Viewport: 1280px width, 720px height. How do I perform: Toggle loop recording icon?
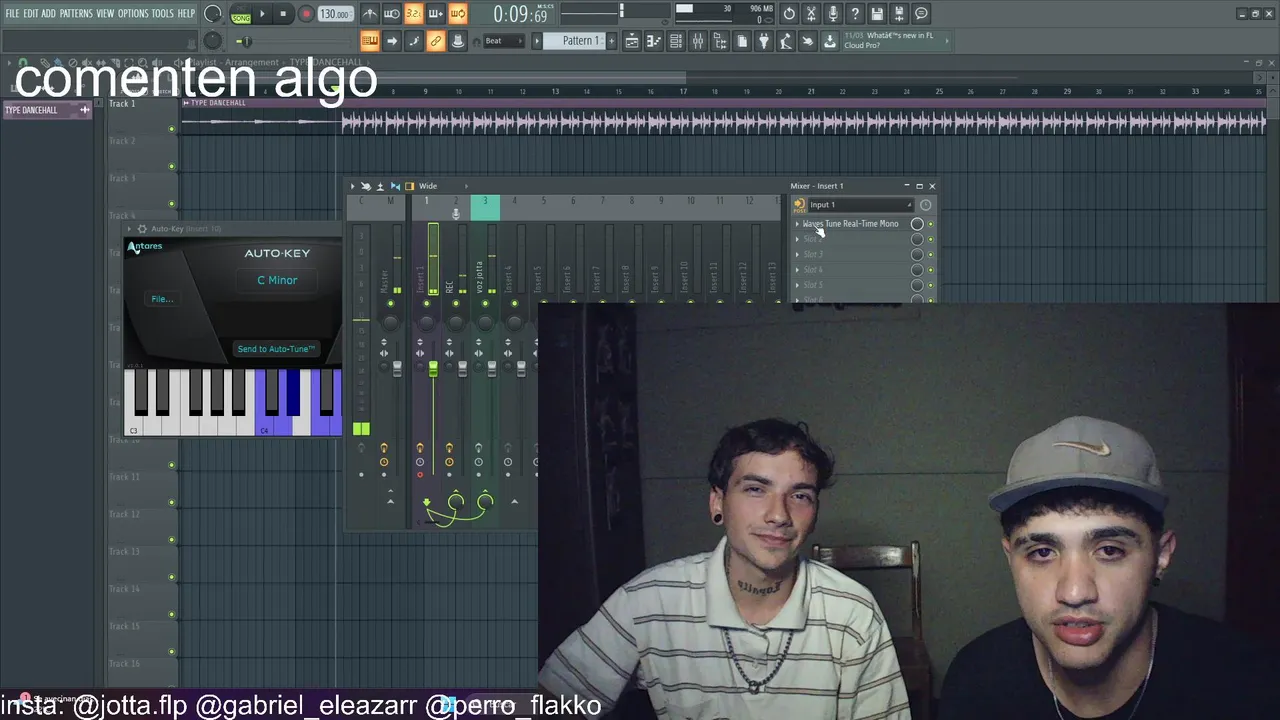[x=458, y=14]
